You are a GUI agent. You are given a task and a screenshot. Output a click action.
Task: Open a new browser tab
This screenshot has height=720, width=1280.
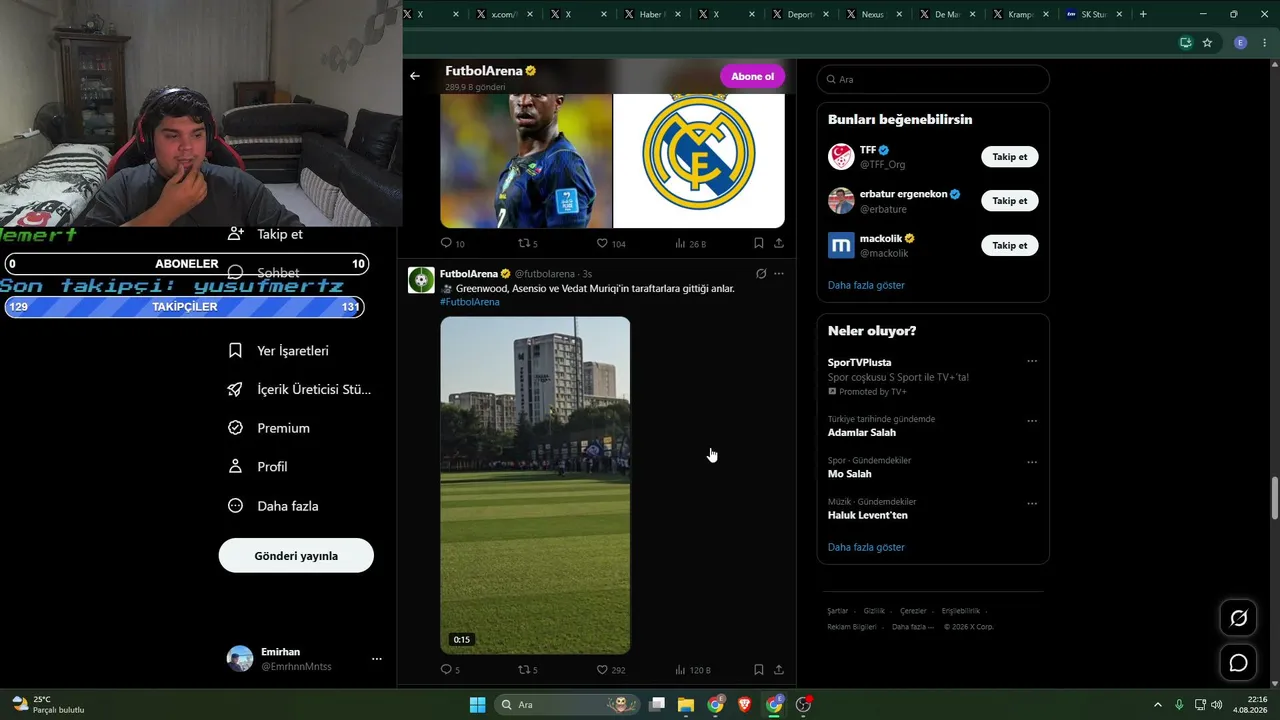(1143, 14)
